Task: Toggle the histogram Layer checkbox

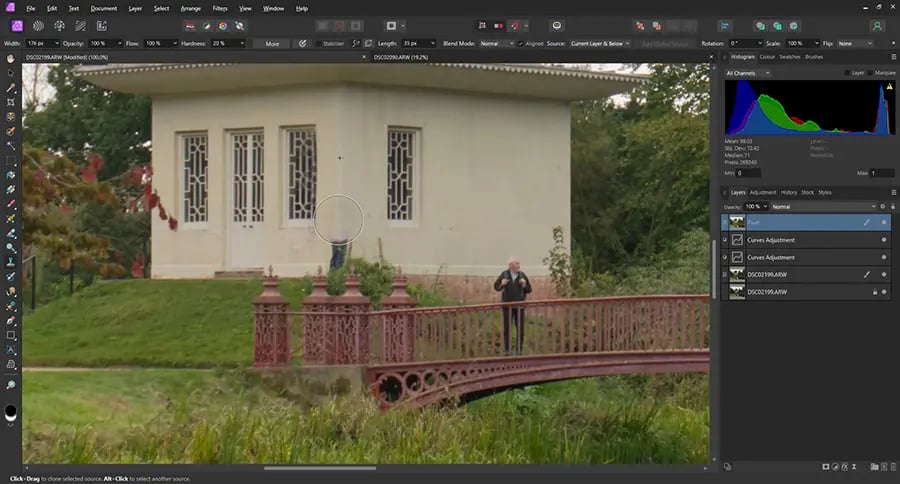Action: tap(847, 73)
